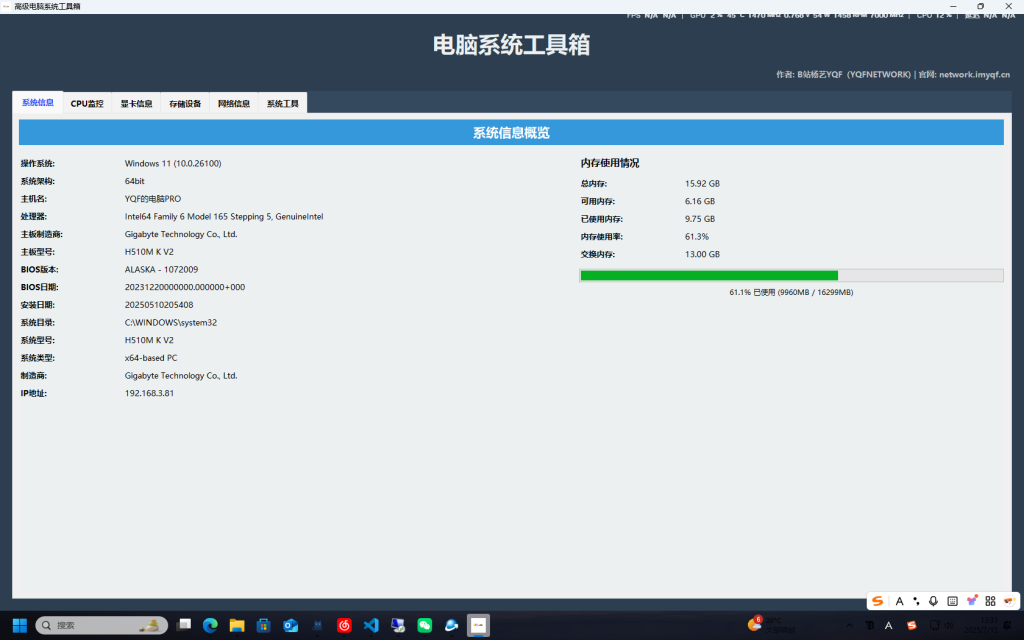Select the 存储设备 tab
The image size is (1024, 640).
click(x=185, y=103)
